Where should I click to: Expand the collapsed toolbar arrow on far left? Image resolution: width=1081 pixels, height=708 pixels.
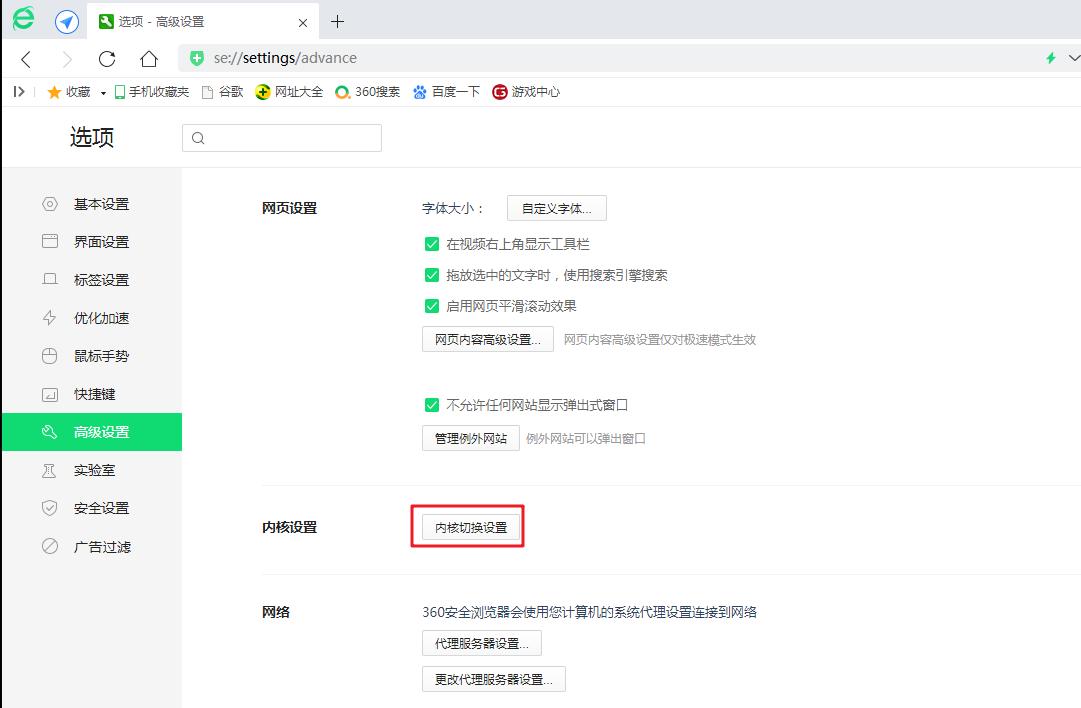coord(18,91)
